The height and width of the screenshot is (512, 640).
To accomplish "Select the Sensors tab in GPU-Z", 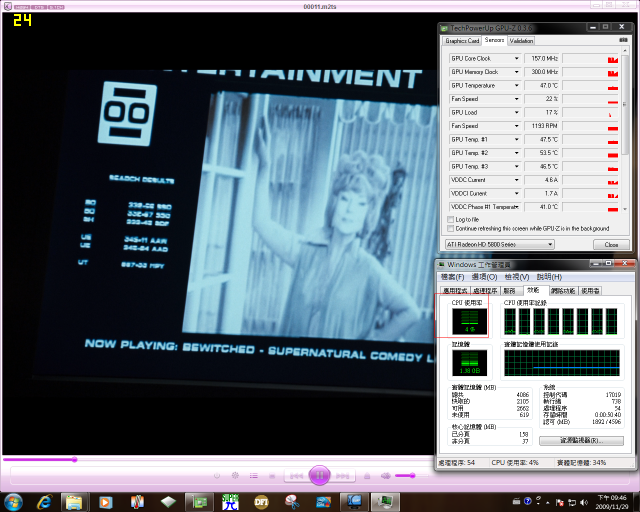I will click(494, 40).
